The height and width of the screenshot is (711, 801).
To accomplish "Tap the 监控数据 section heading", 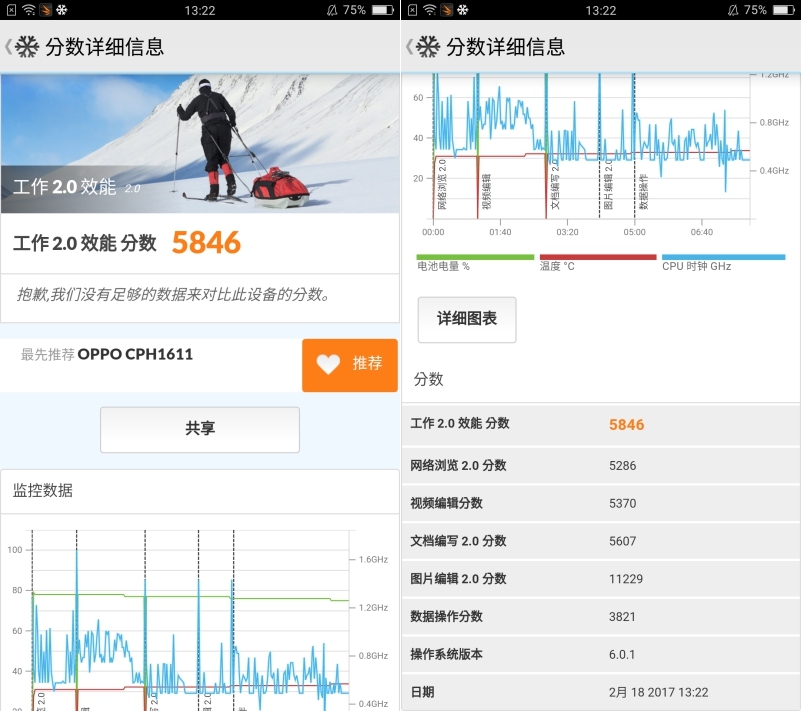I will tap(43, 490).
